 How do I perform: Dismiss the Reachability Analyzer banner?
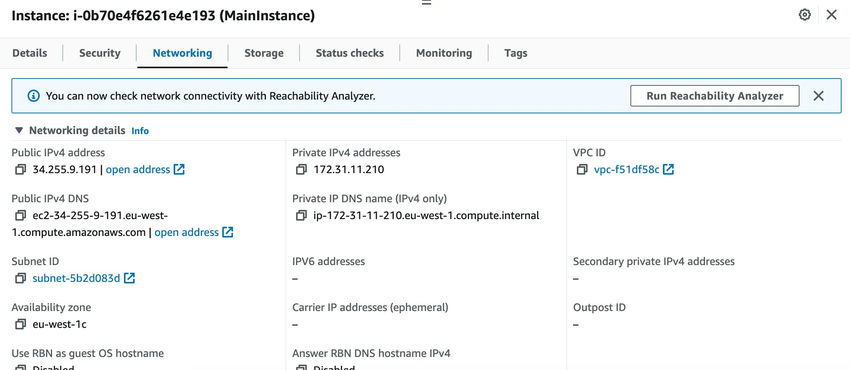[819, 96]
